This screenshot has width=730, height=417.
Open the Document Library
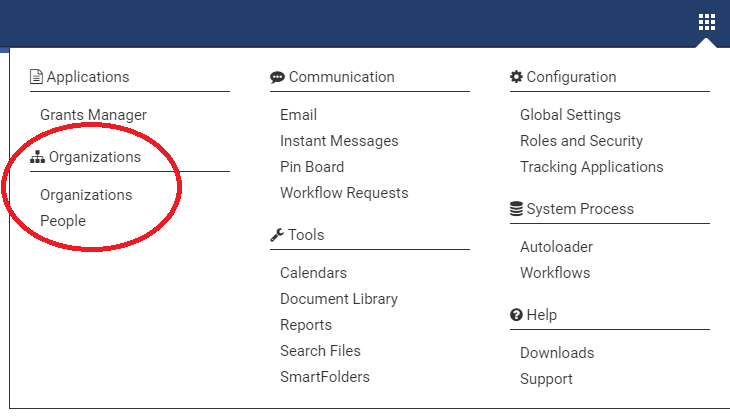(339, 299)
